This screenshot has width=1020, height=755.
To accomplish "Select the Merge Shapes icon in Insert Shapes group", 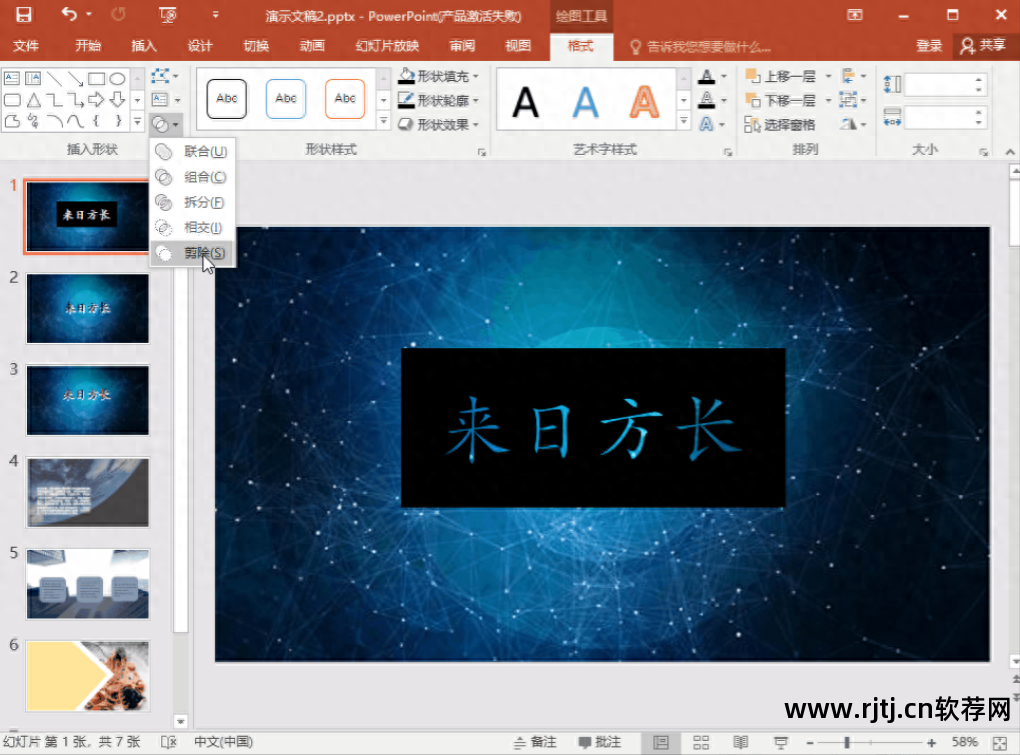I will point(161,124).
